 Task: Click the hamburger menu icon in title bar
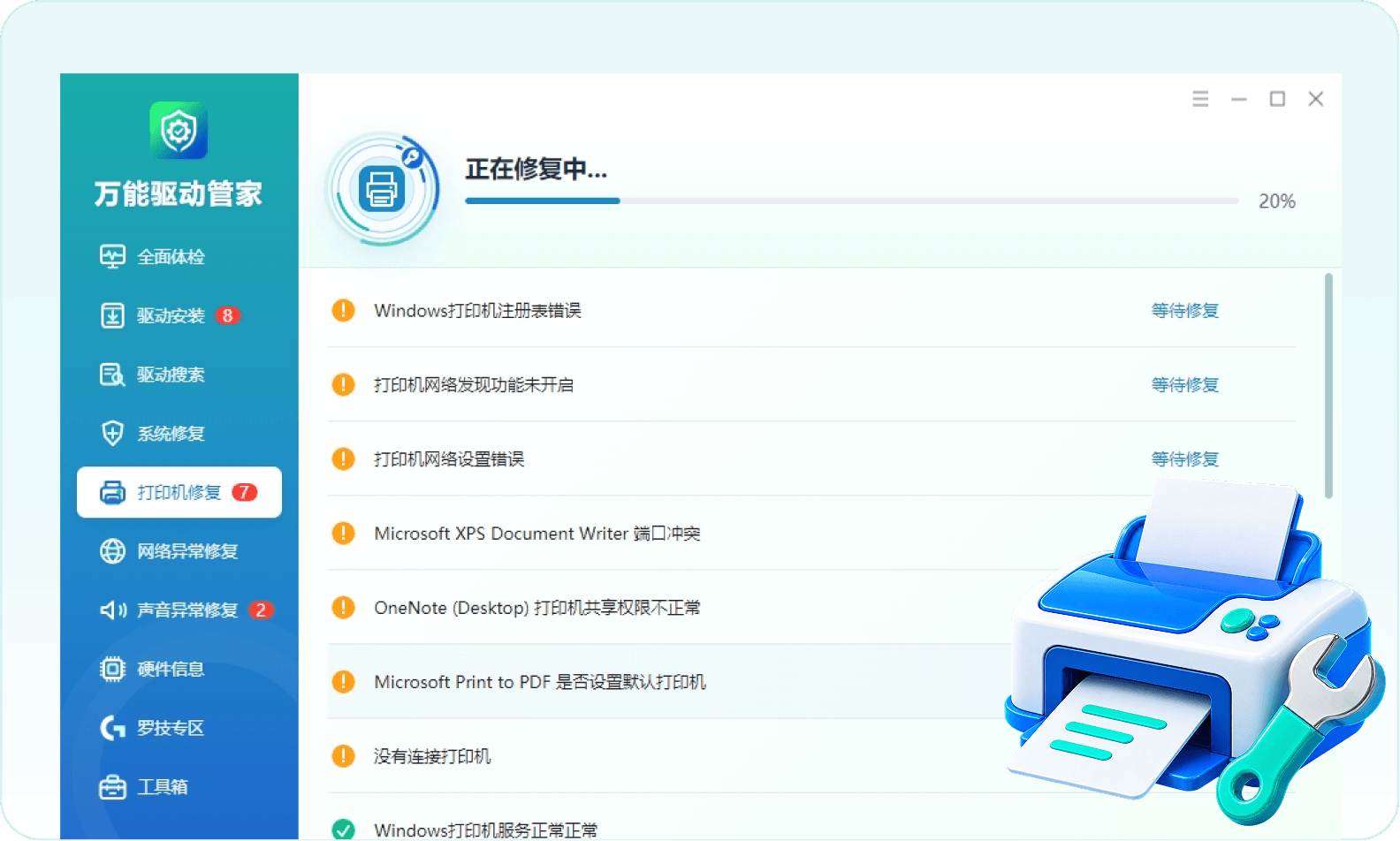pos(1200,99)
